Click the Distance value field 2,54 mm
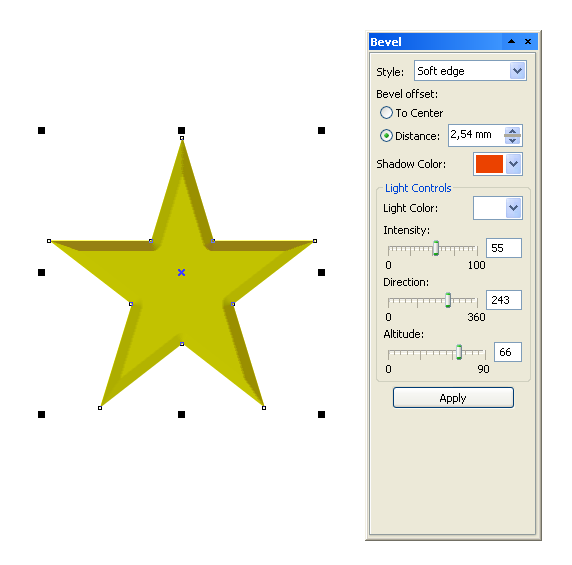 (476, 135)
